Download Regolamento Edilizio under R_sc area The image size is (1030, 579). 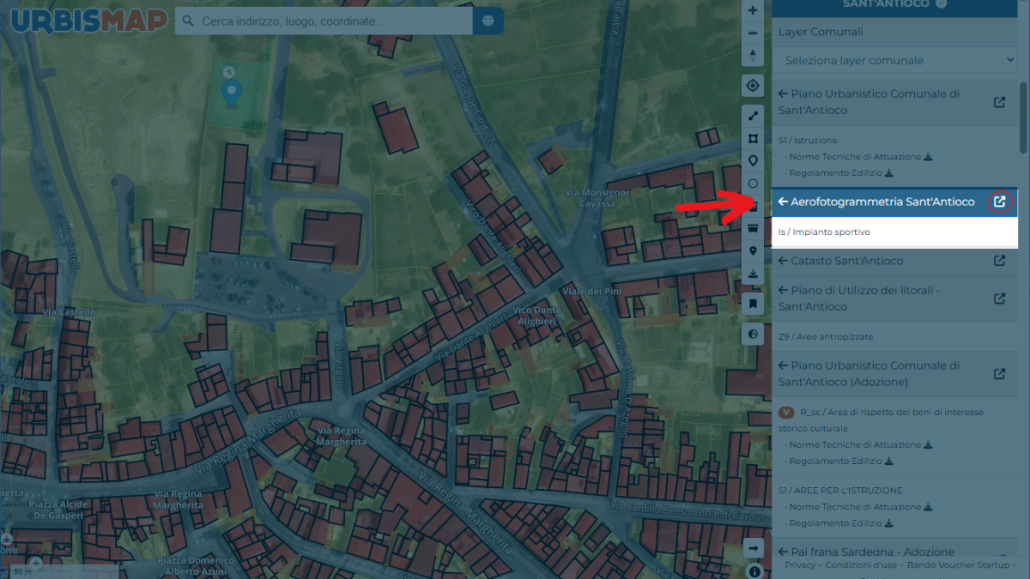click(x=889, y=461)
